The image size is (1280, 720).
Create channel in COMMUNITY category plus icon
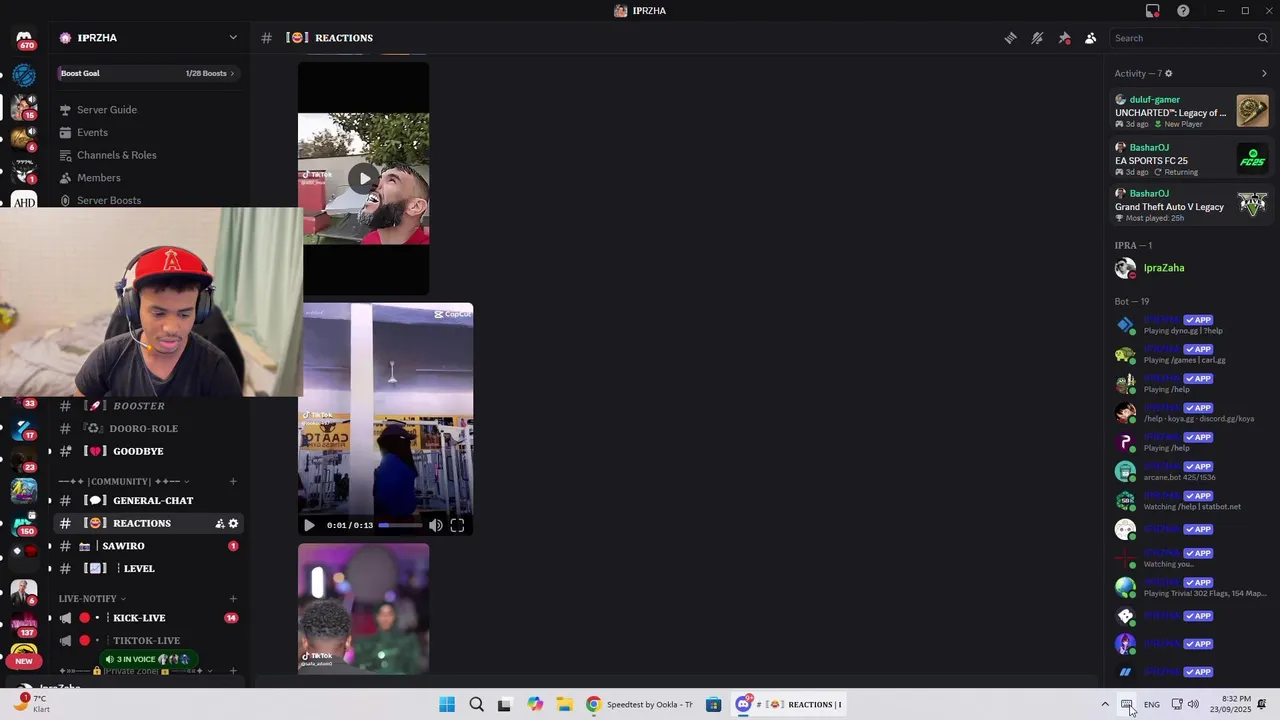click(x=233, y=481)
